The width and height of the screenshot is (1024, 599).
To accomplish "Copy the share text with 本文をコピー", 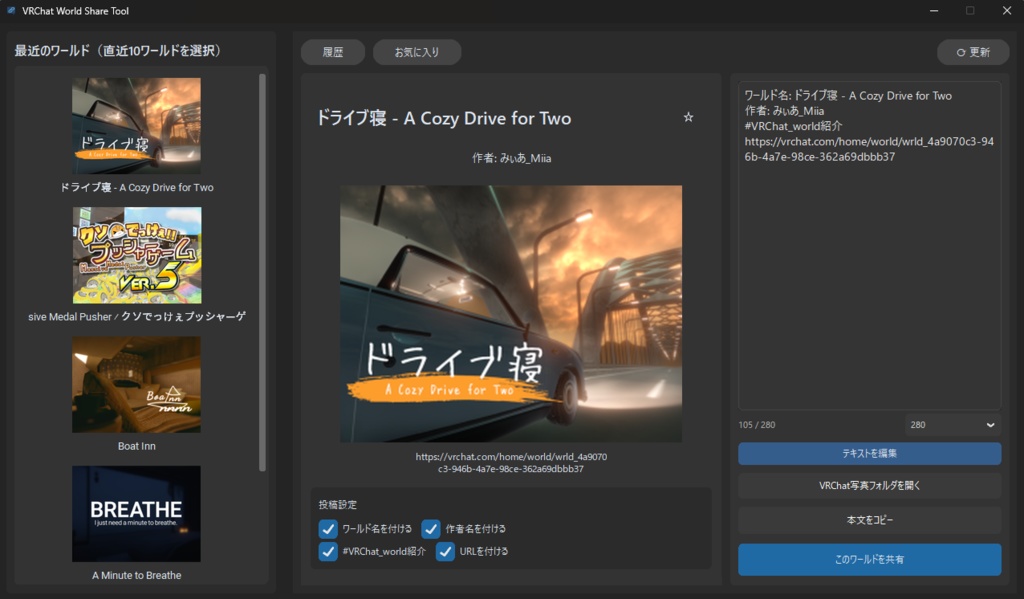I will point(869,519).
